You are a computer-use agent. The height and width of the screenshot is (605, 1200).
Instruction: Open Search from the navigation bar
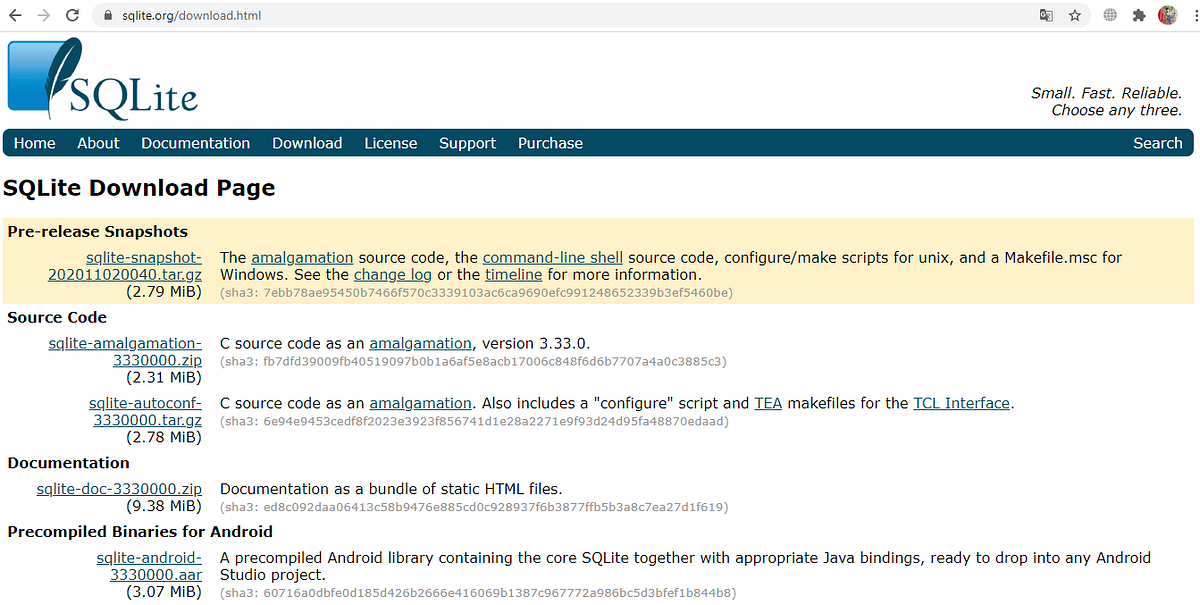click(1157, 143)
